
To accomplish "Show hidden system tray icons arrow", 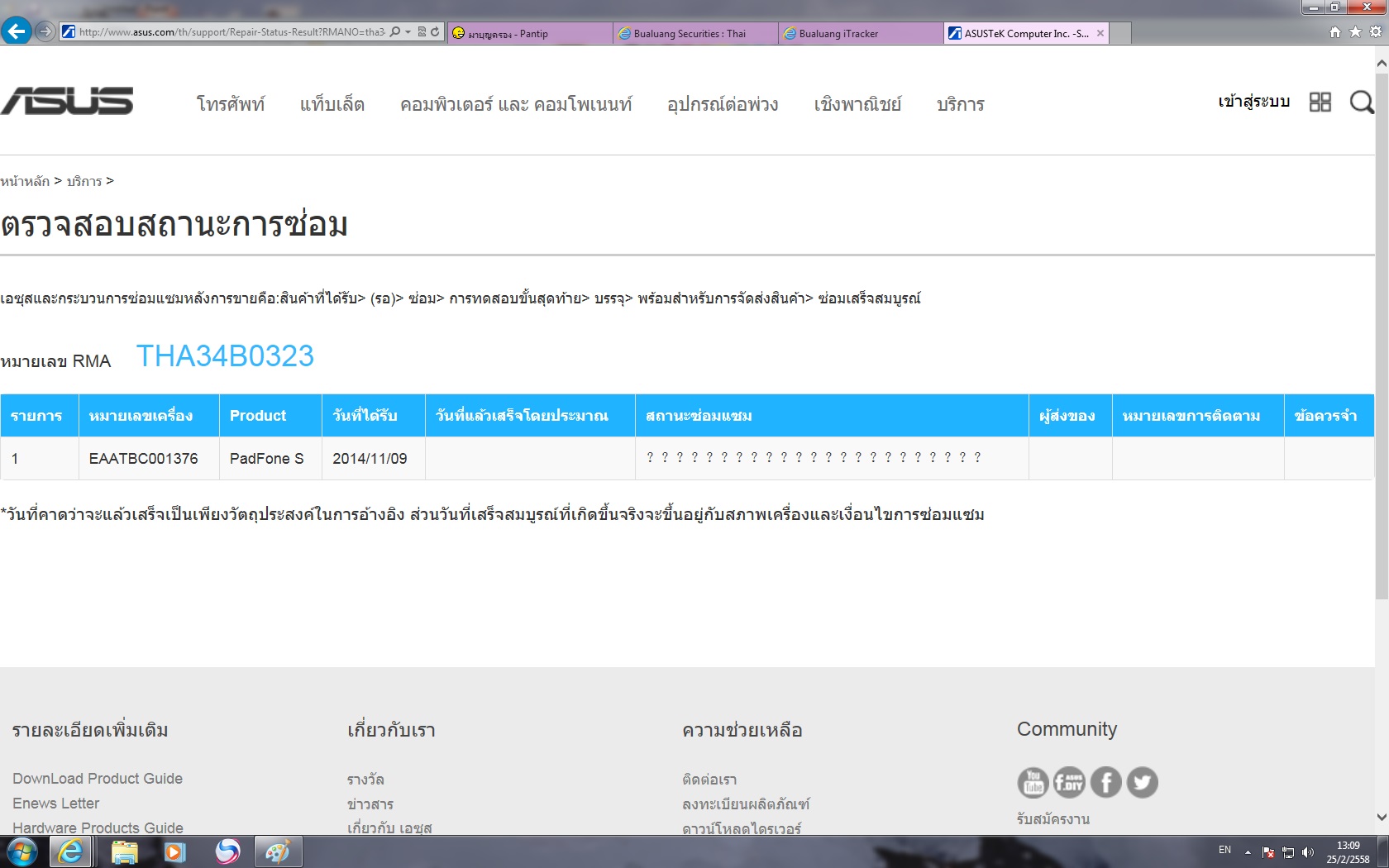I will click(1248, 852).
